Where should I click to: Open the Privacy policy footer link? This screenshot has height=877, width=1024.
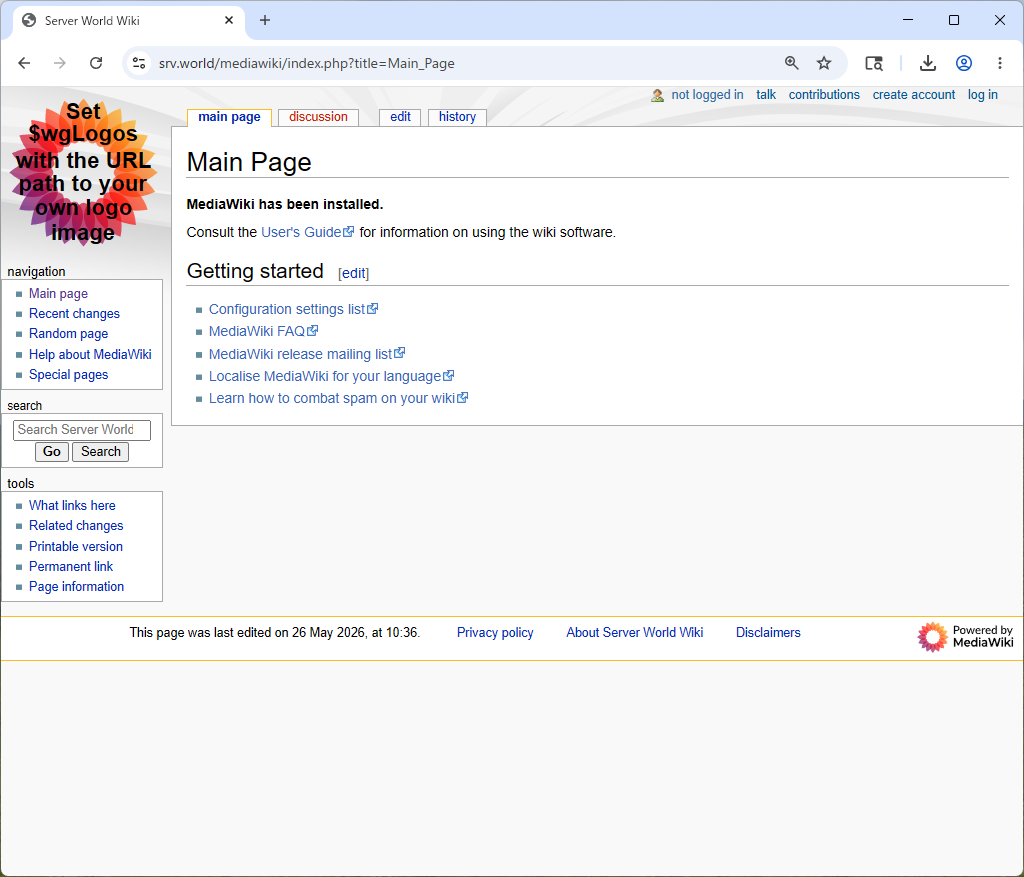pyautogui.click(x=495, y=633)
